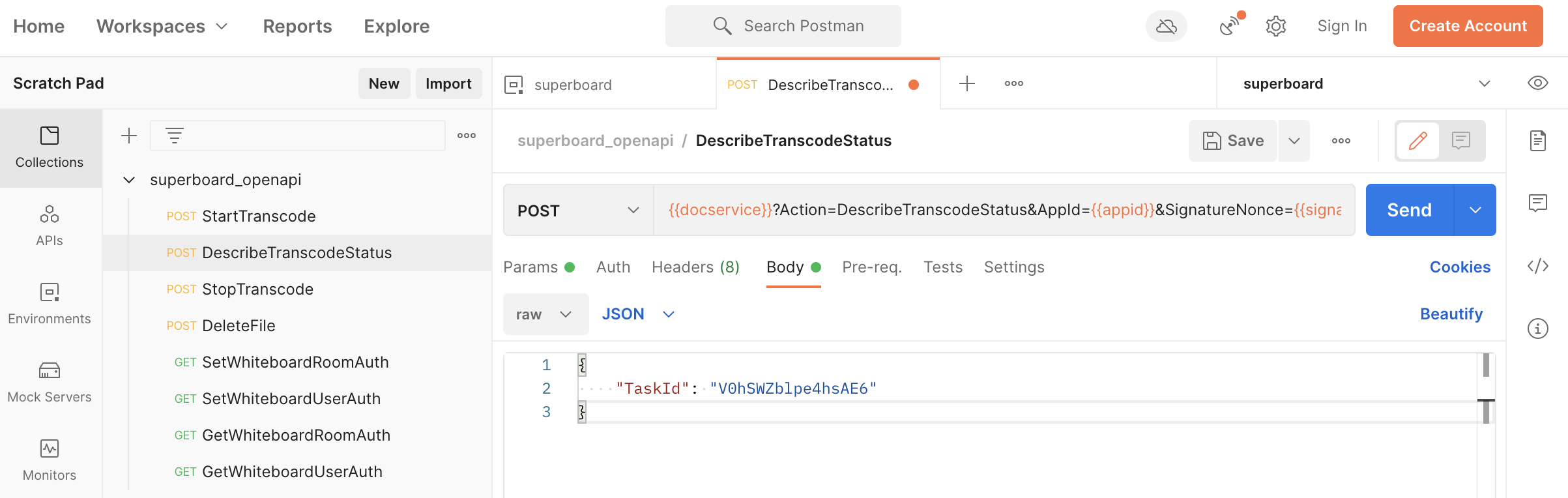Open request three-dot options beside Save
1568x498 pixels.
pos(1341,141)
